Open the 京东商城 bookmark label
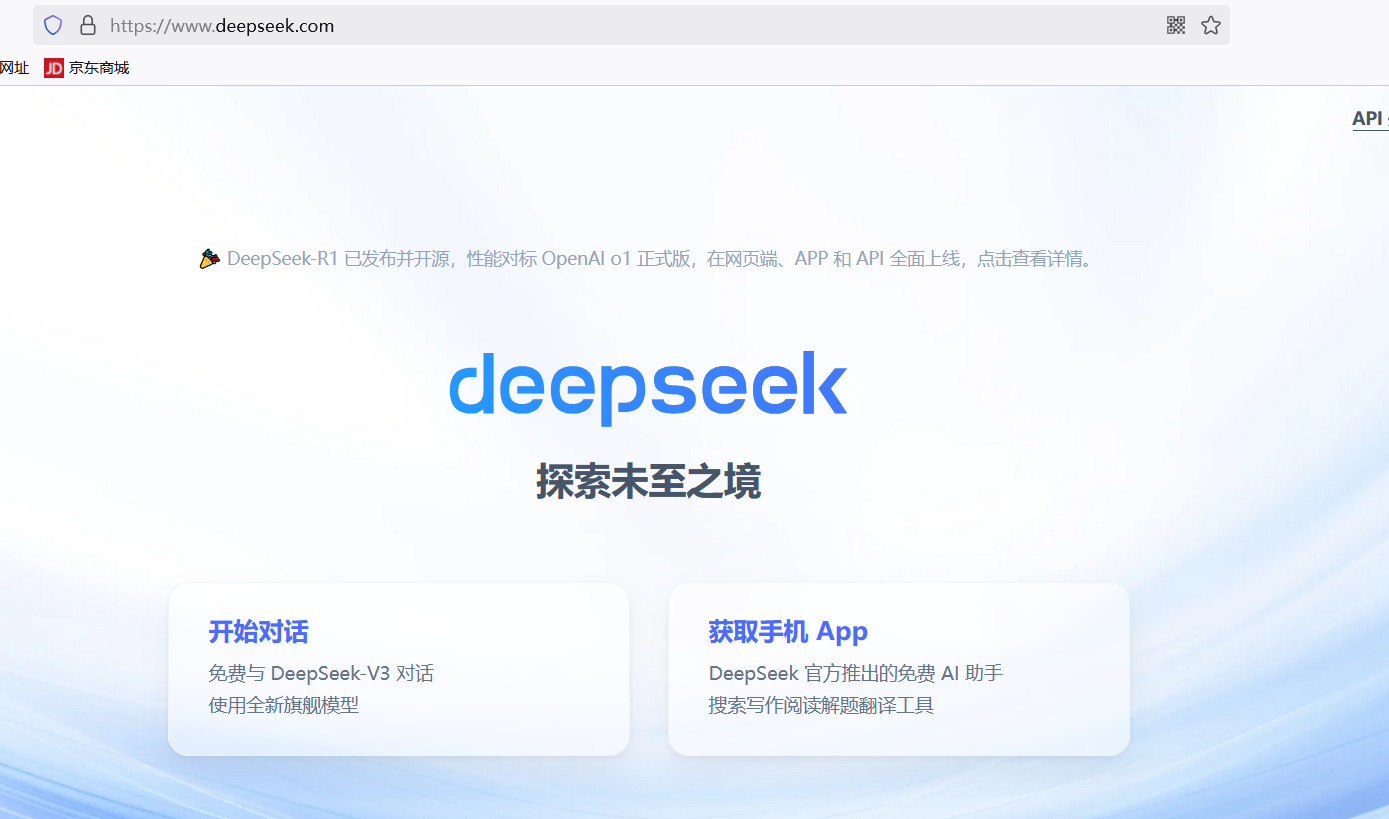 point(99,68)
